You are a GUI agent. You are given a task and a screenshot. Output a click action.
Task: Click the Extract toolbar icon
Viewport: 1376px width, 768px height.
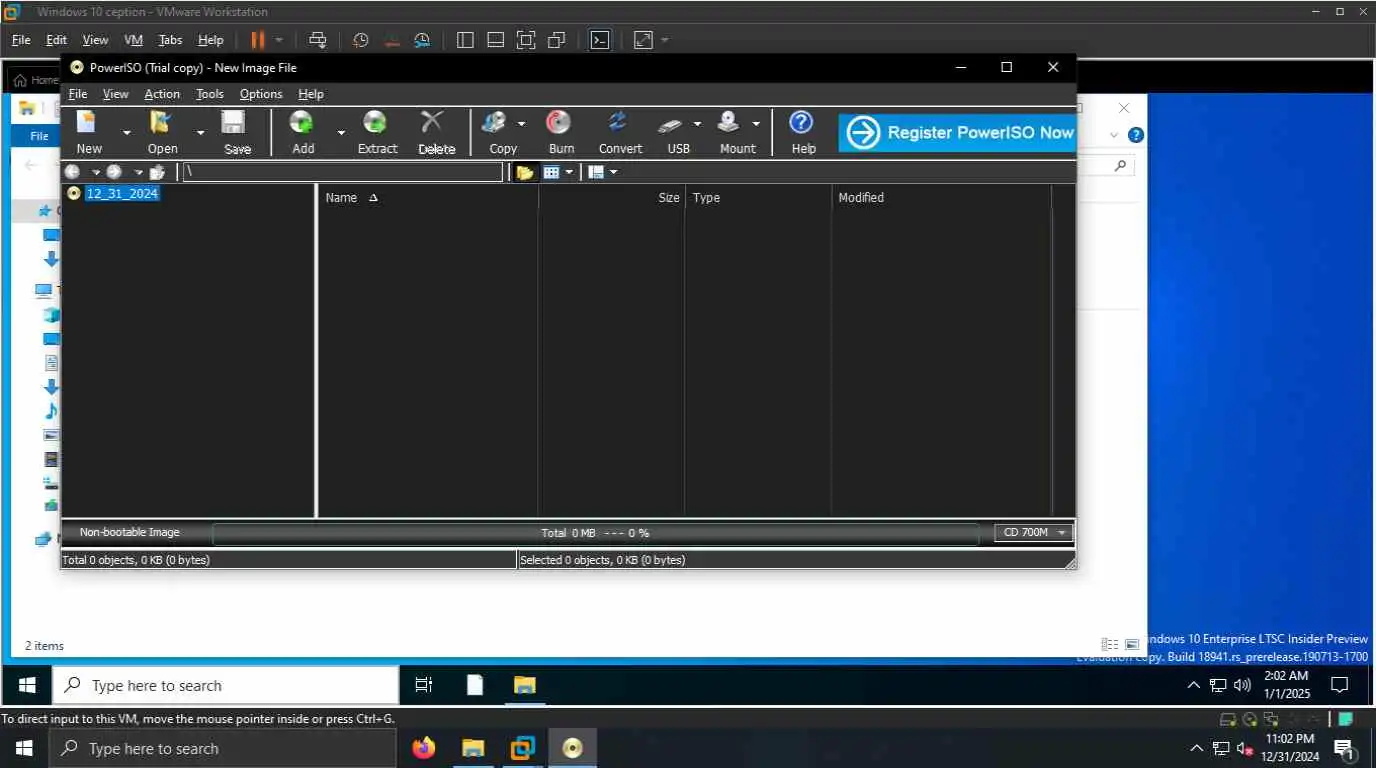(375, 123)
